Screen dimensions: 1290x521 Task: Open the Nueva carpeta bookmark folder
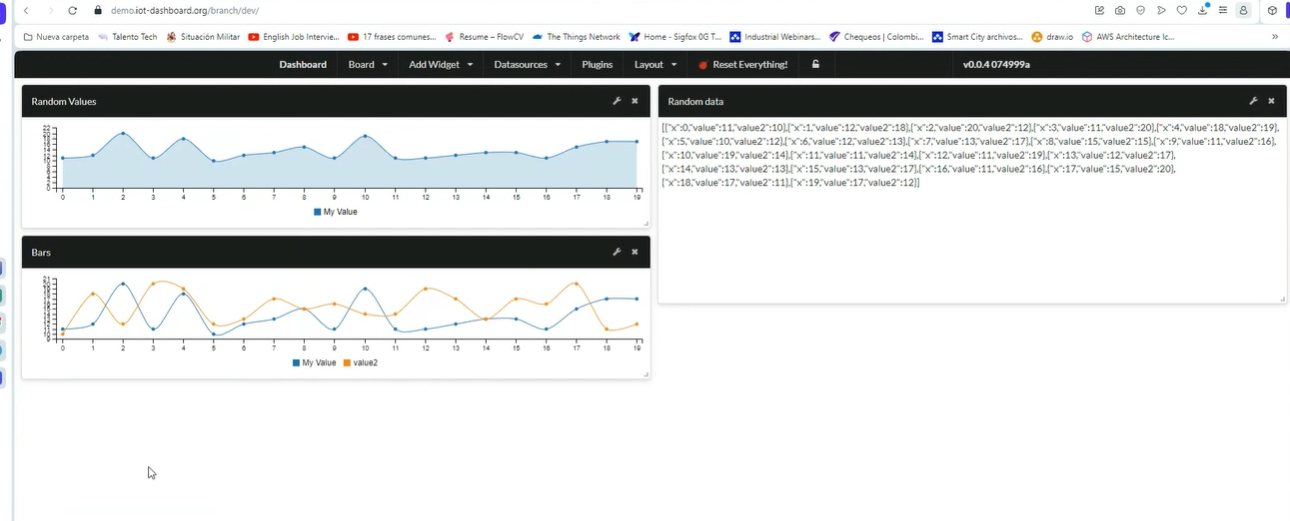(56, 37)
